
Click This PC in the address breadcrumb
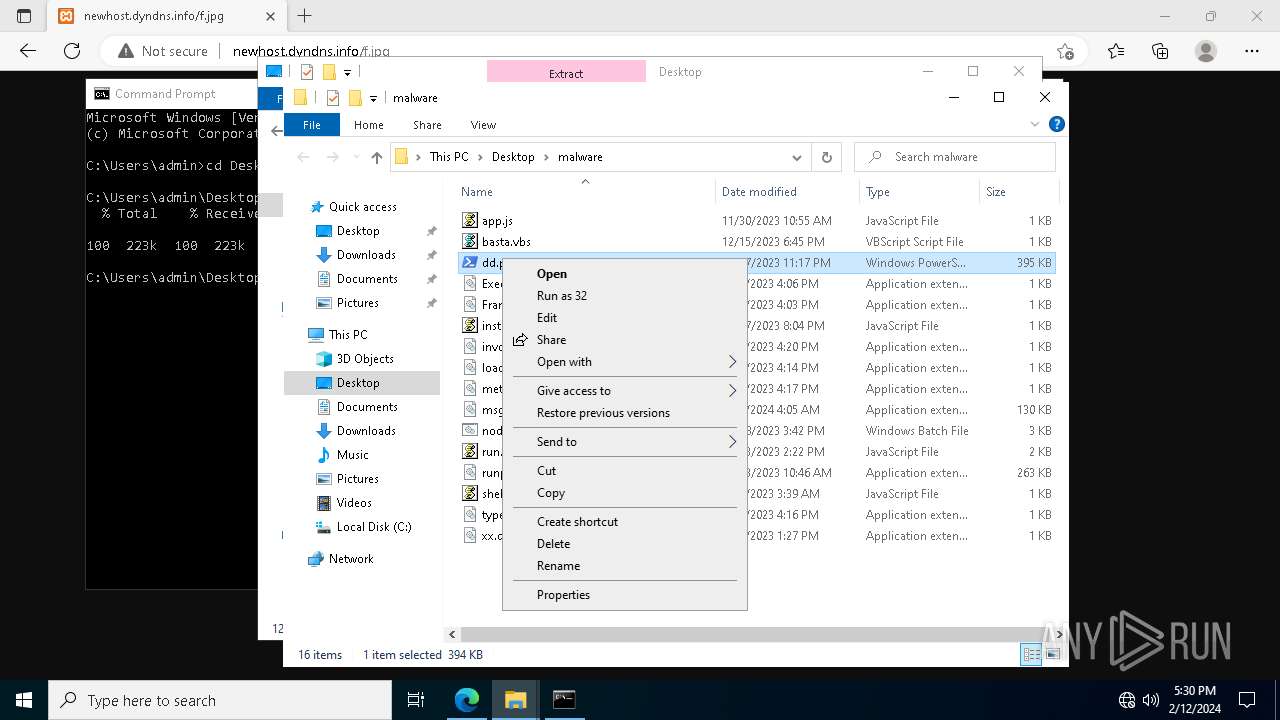(449, 157)
